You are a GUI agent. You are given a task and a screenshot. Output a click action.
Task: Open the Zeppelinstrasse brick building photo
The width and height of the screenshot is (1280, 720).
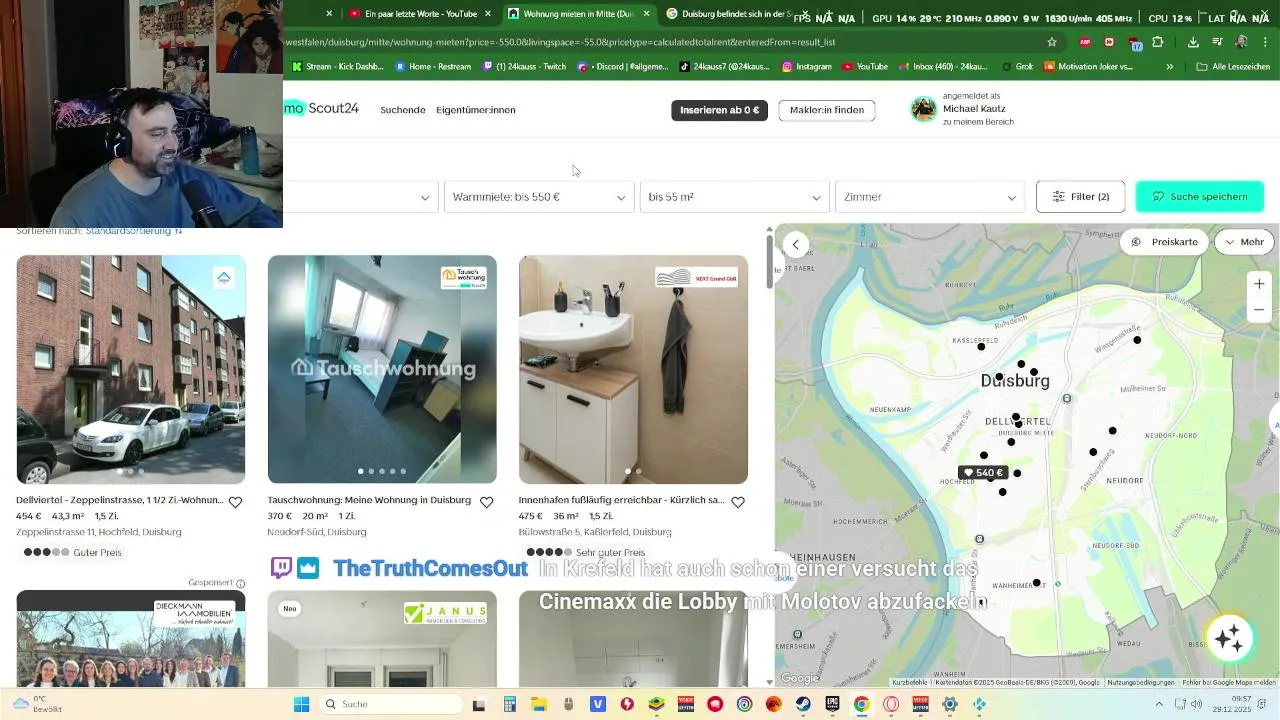131,369
